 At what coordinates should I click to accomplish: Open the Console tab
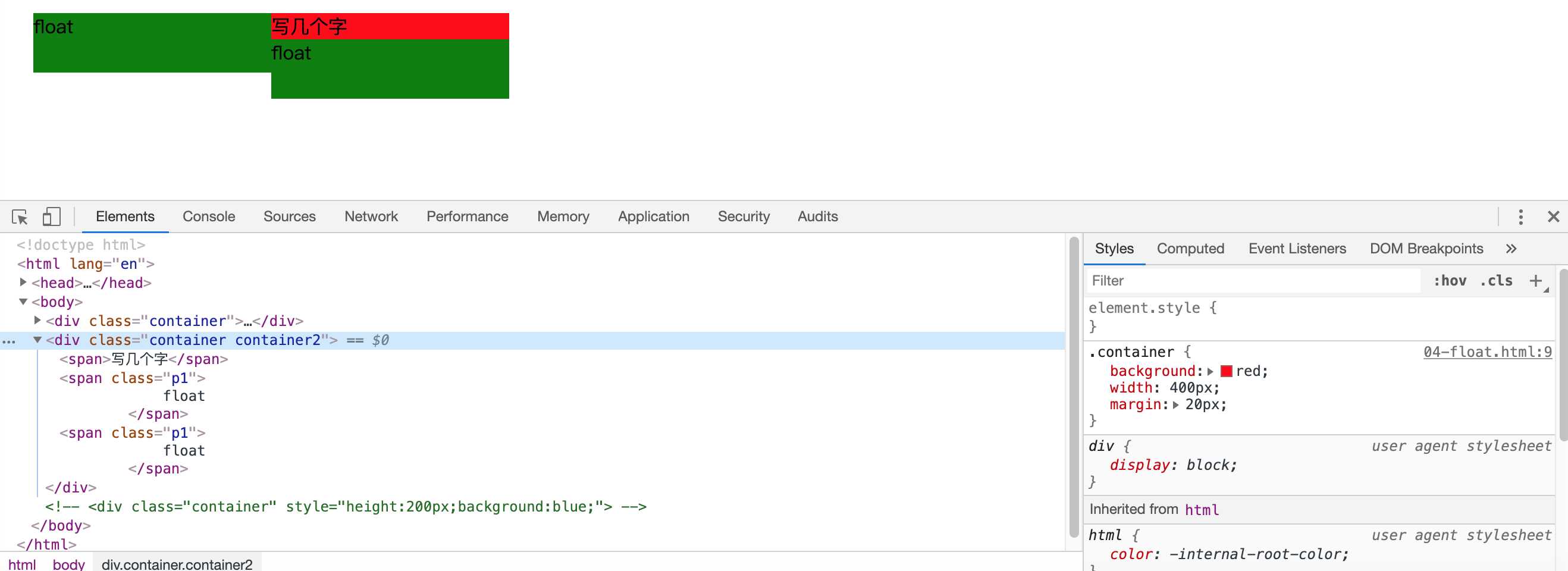click(209, 217)
